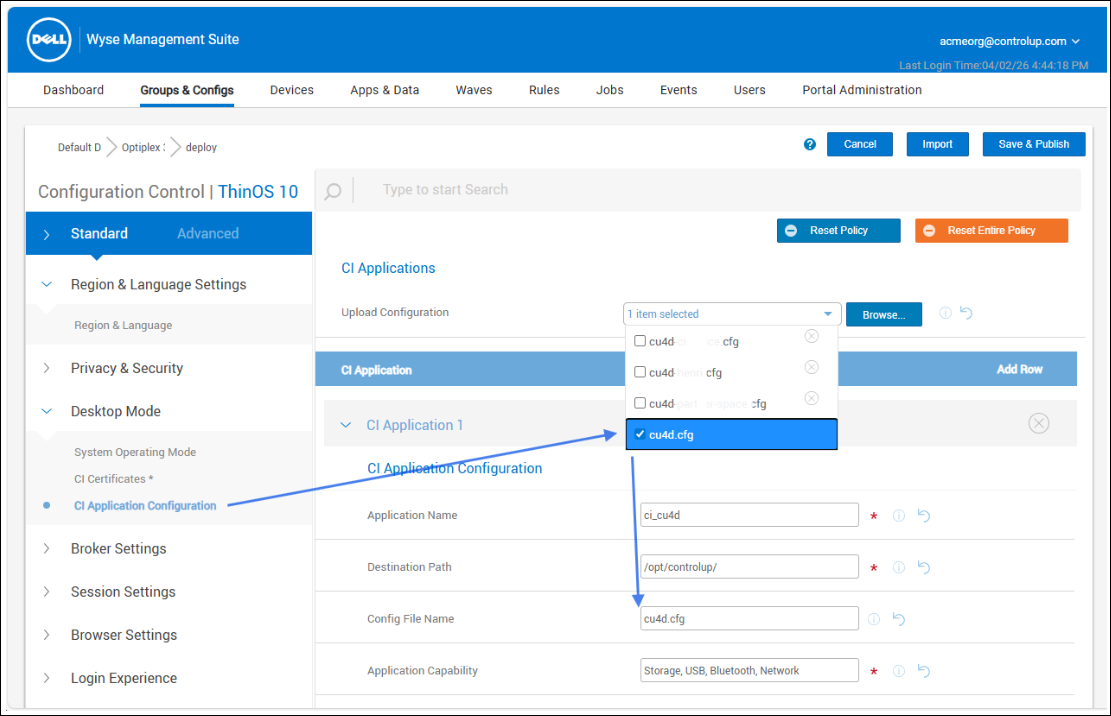Click the Browse... button

[x=884, y=314]
